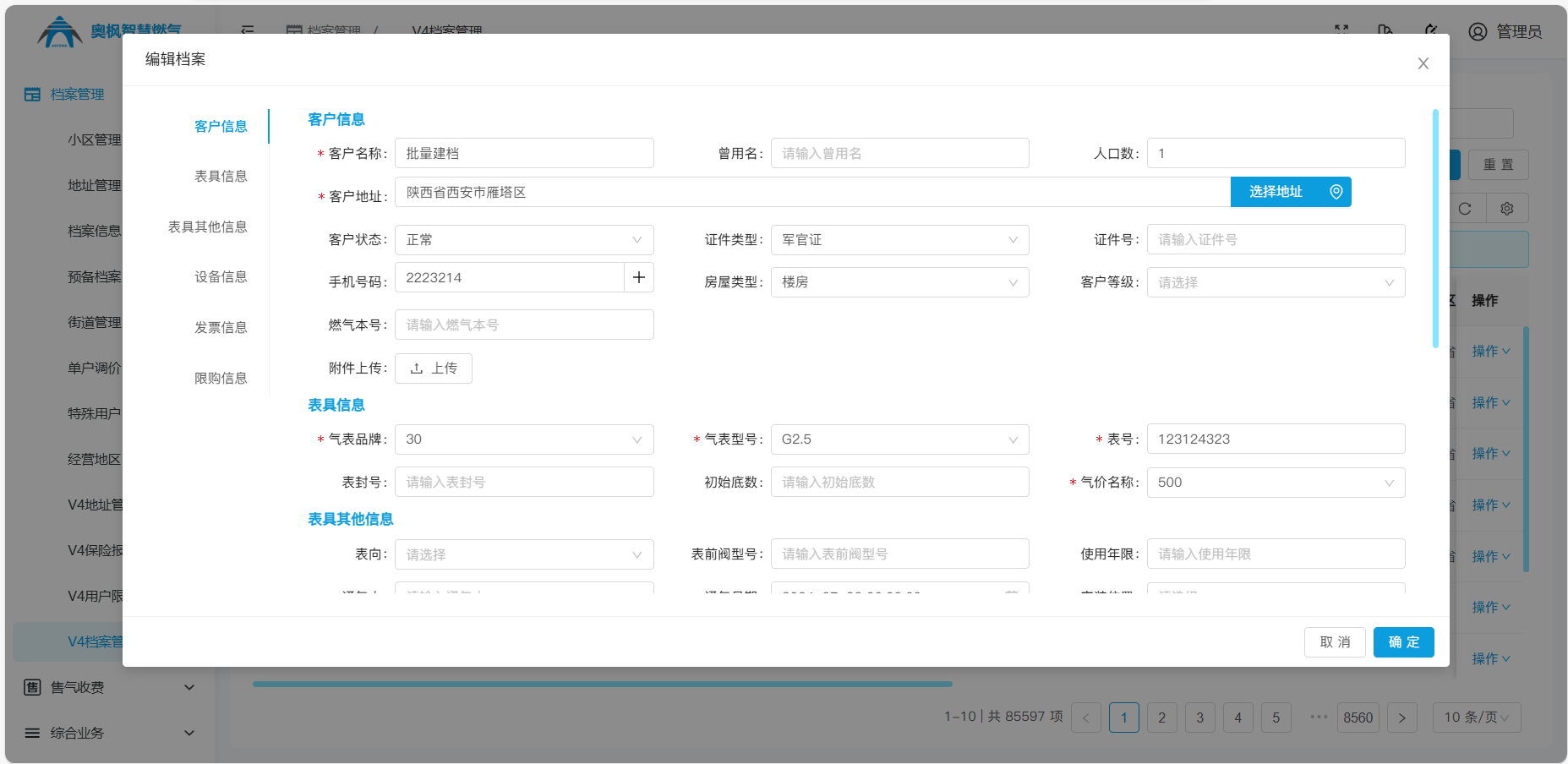Screen dimensions: 1568x764
Task: Open the 客户等级 dropdown
Action: tap(1276, 282)
